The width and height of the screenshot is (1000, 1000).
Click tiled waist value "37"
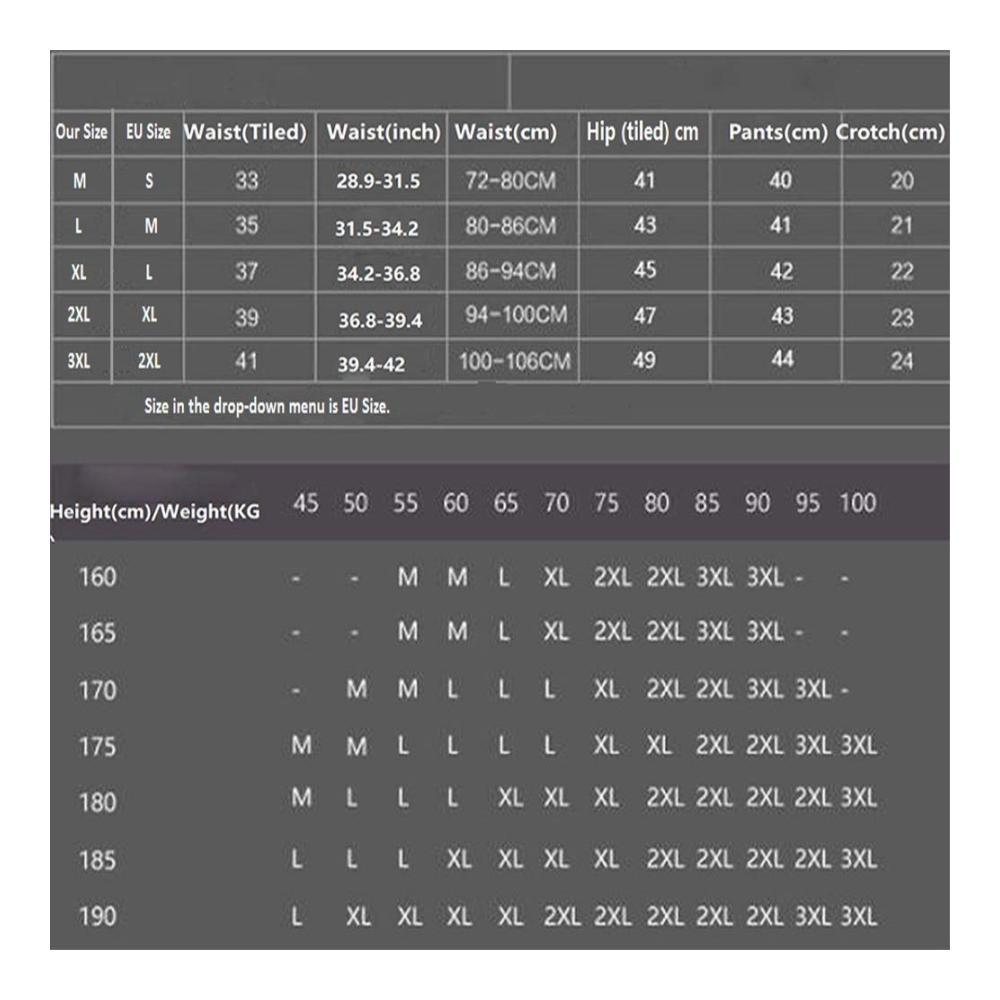247,272
